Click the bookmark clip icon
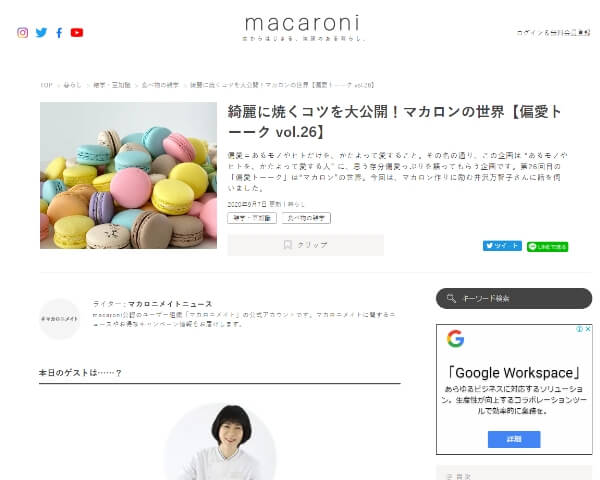 tap(288, 245)
